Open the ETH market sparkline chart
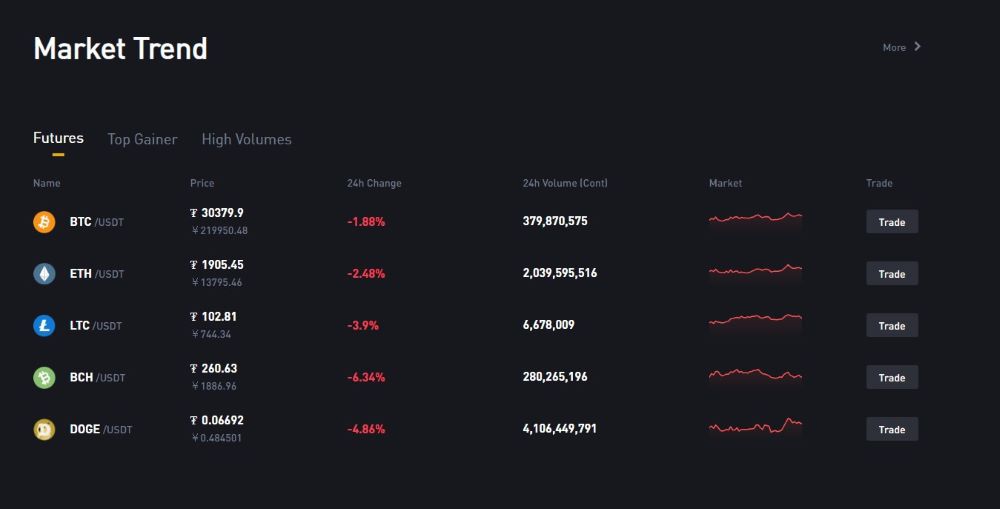Viewport: 1000px width, 509px height. pos(755,271)
